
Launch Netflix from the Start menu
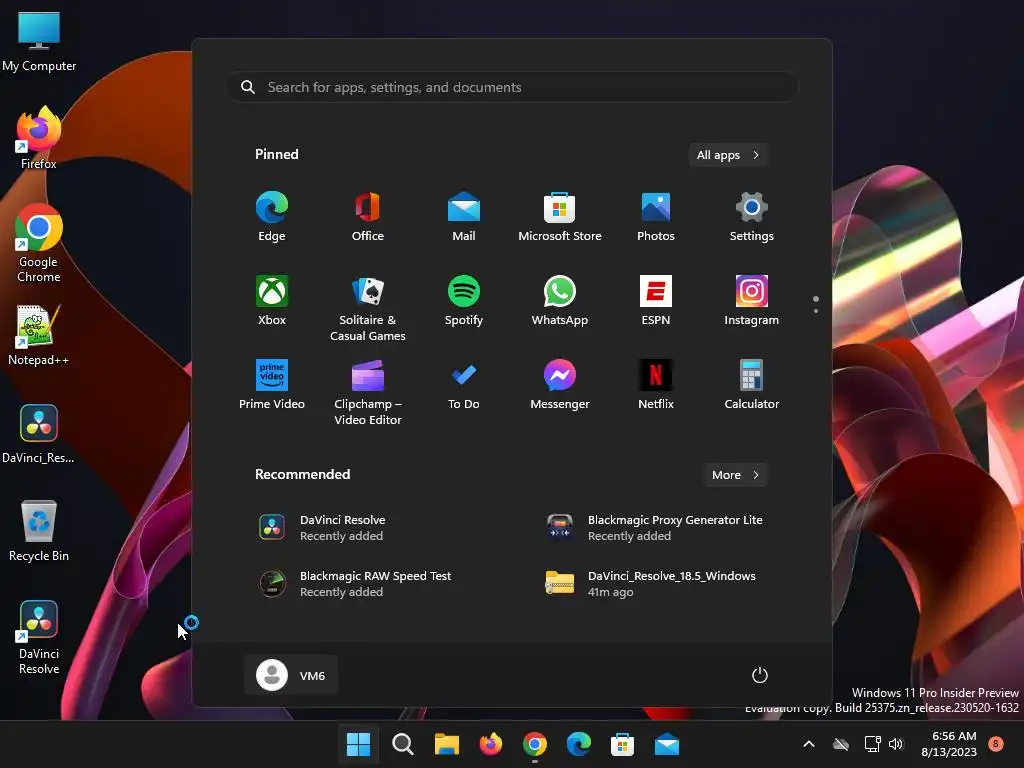pyautogui.click(x=656, y=385)
